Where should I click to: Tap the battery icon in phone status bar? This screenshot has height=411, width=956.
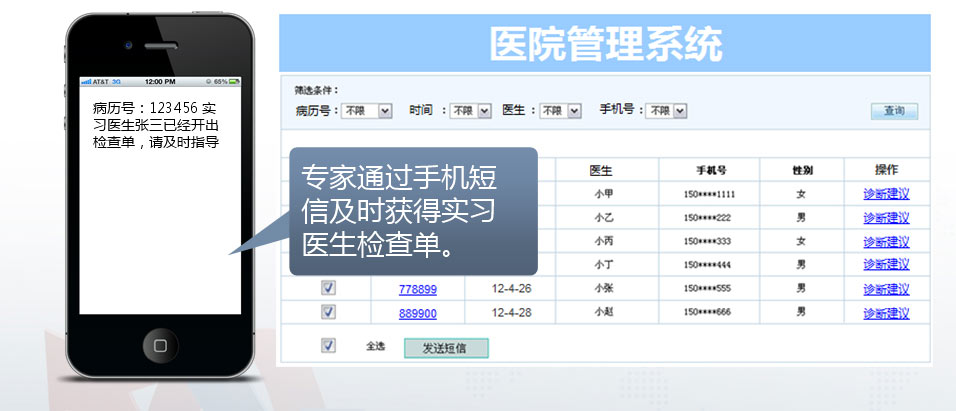(232, 81)
